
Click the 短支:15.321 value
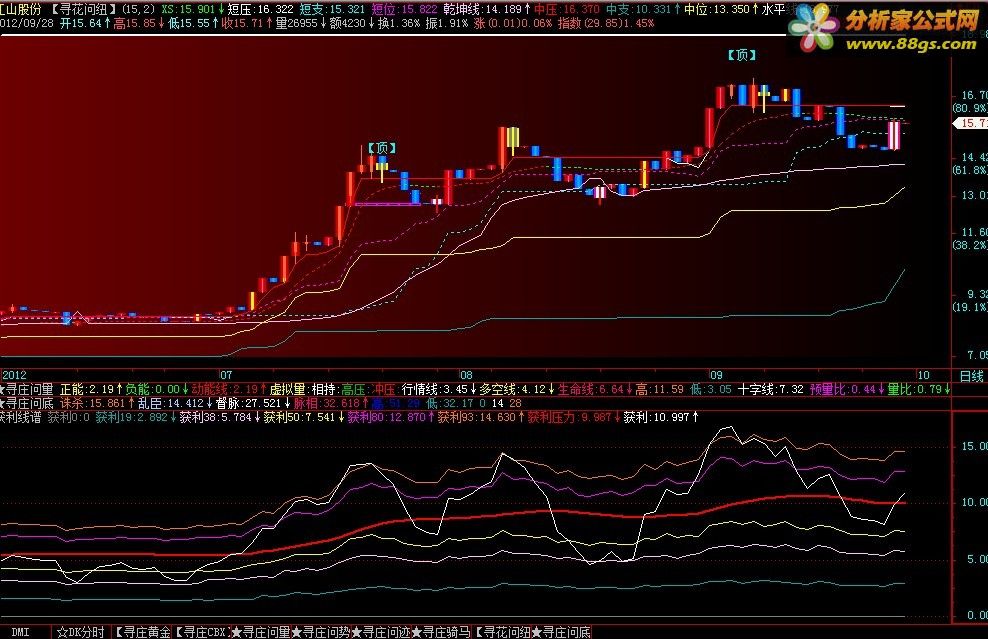point(332,9)
